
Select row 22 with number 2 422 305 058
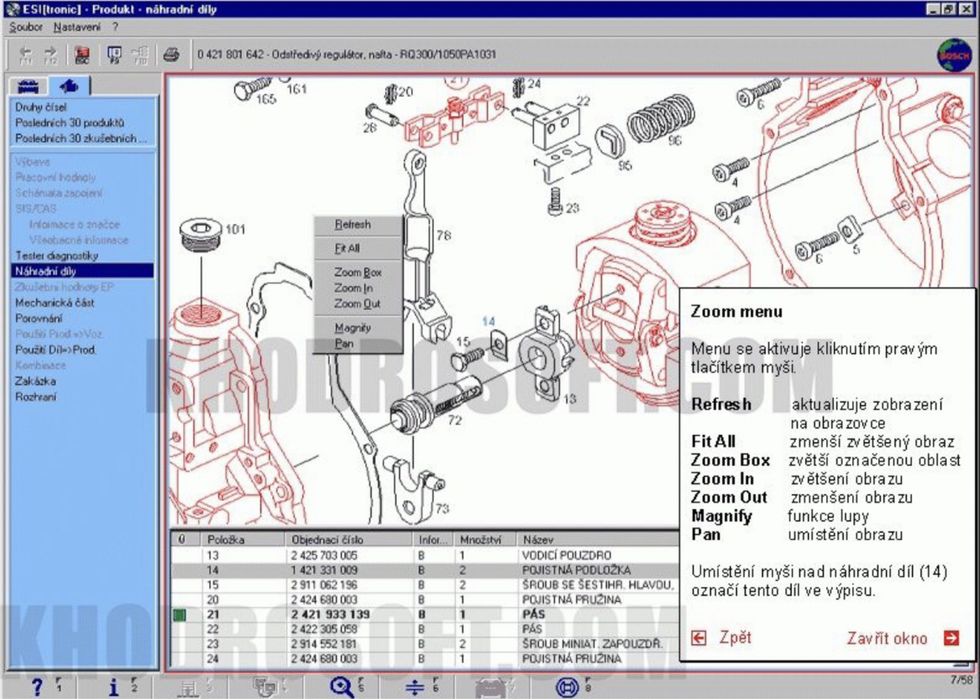(x=425, y=629)
